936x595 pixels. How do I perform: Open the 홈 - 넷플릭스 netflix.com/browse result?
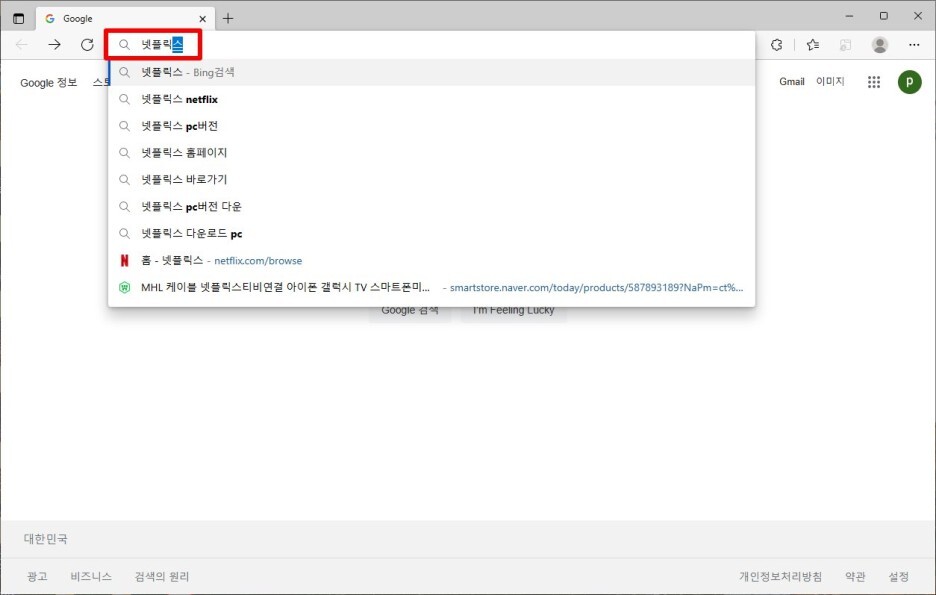(x=432, y=260)
